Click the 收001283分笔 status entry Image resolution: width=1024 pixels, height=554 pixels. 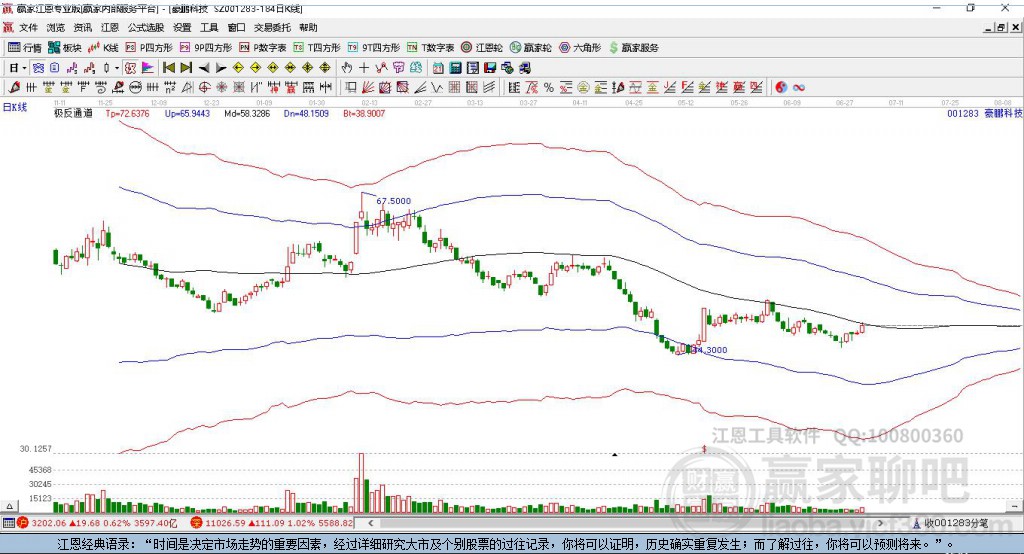point(950,523)
